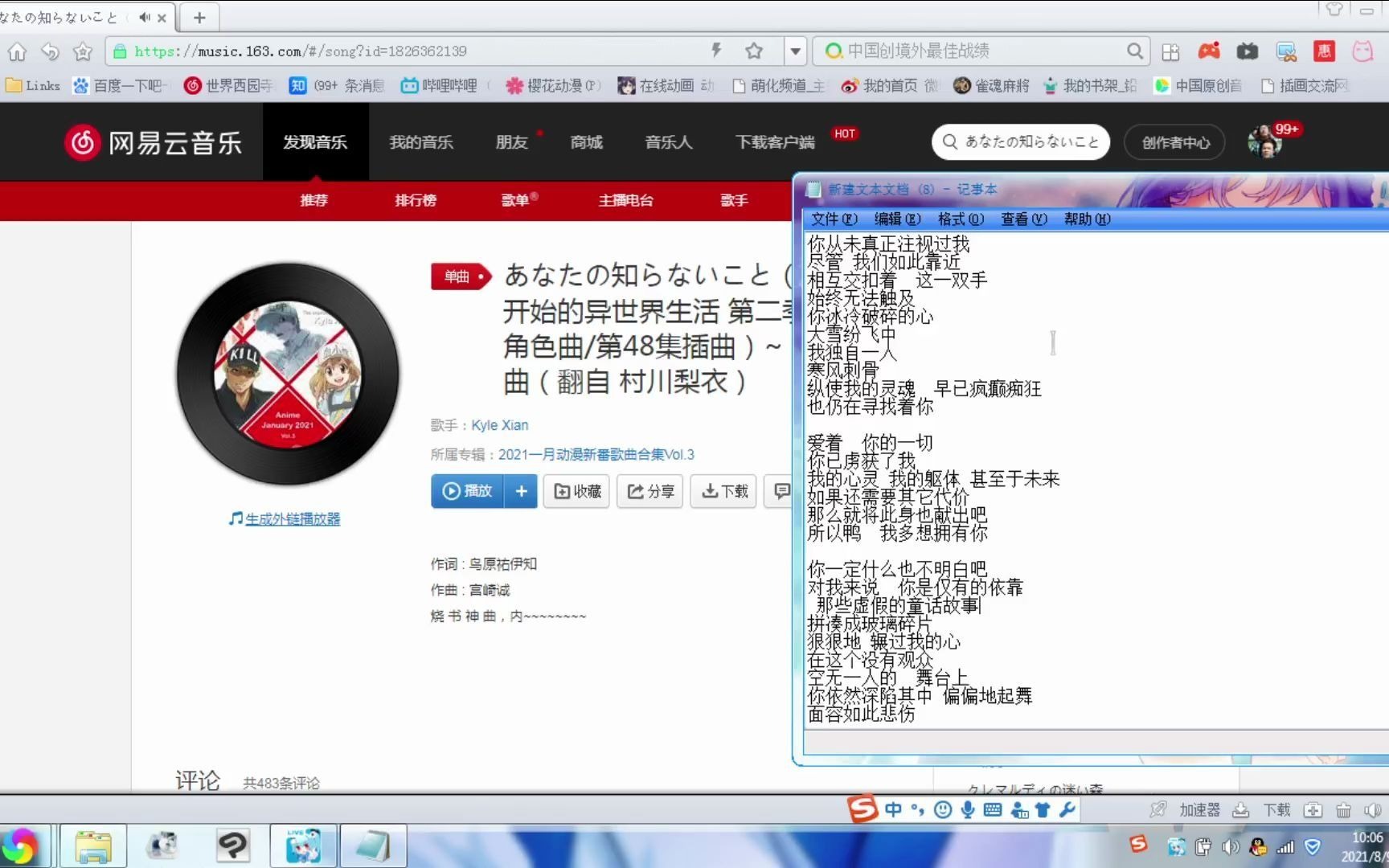Click the browser back/undo arrow icon
Image resolution: width=1389 pixels, height=868 pixels.
[50, 51]
